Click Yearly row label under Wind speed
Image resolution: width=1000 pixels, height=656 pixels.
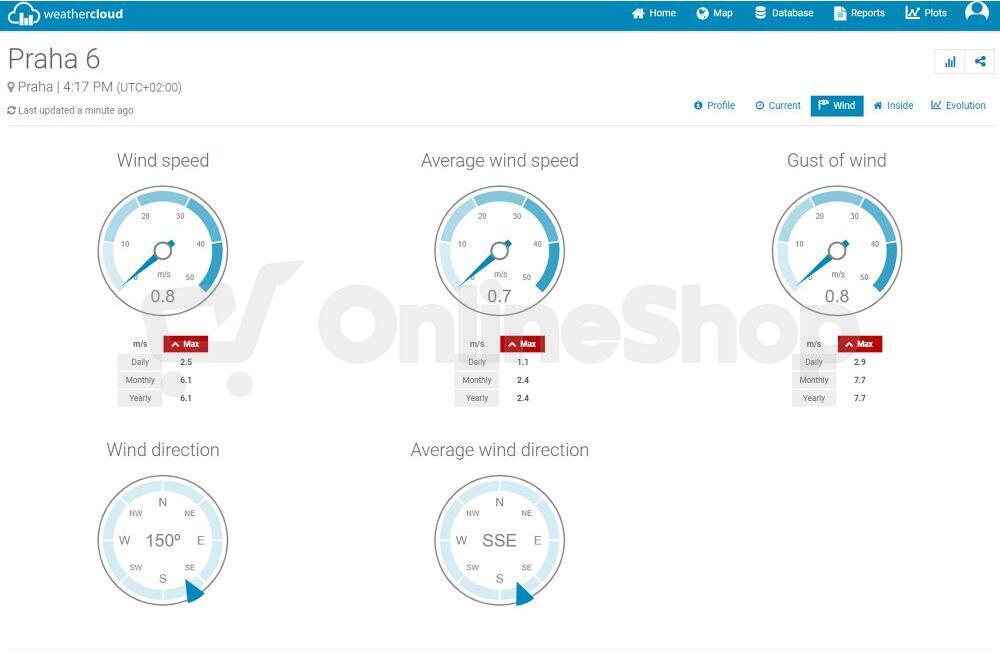tap(140, 398)
